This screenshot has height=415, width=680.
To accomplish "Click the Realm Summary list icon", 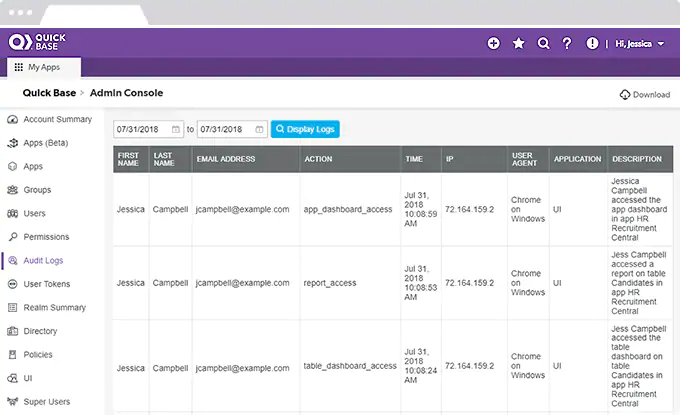I will click(x=13, y=307).
